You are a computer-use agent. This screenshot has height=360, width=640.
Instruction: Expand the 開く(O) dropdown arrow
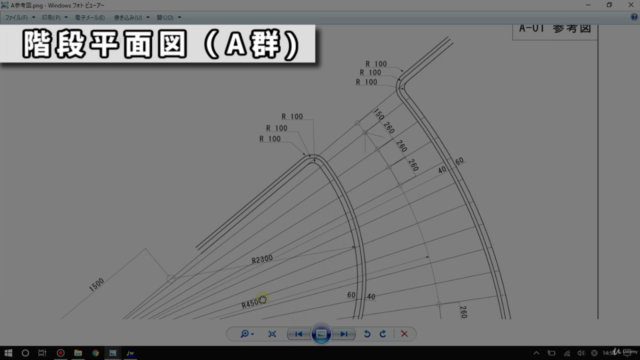(180, 18)
